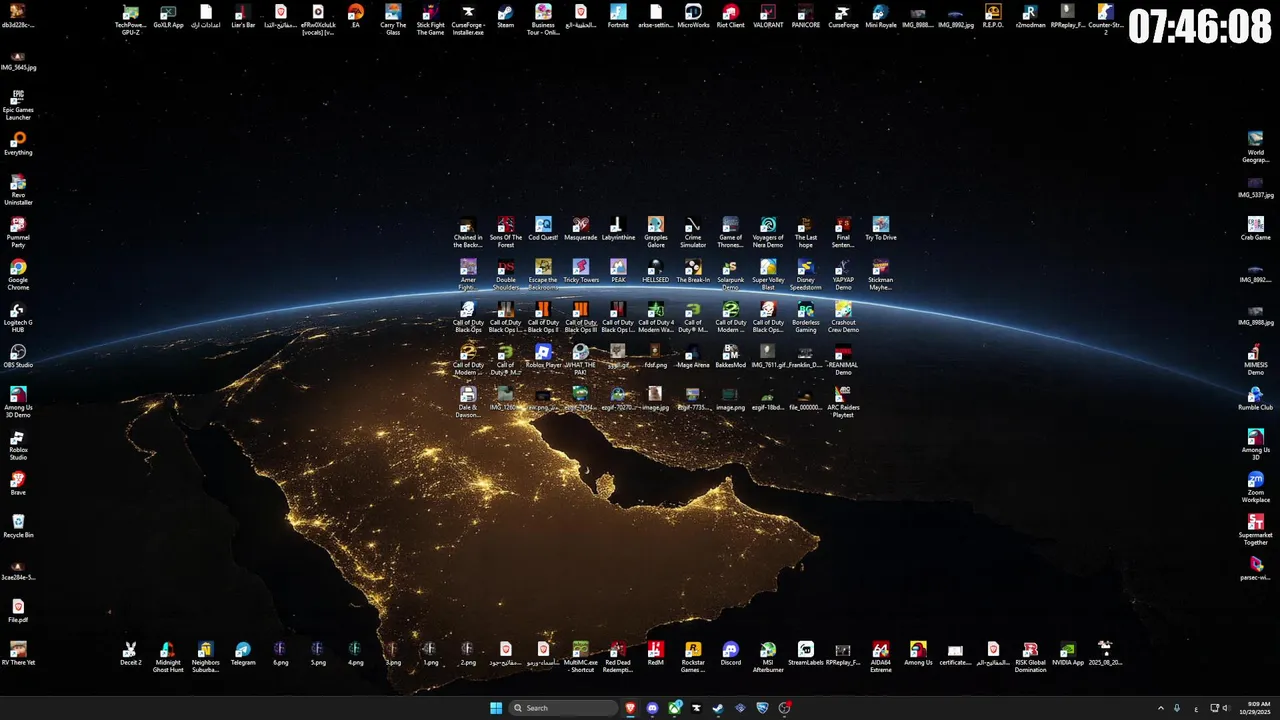Open the NVIDIA App shortcut
This screenshot has height=720, width=1280.
click(x=1068, y=653)
